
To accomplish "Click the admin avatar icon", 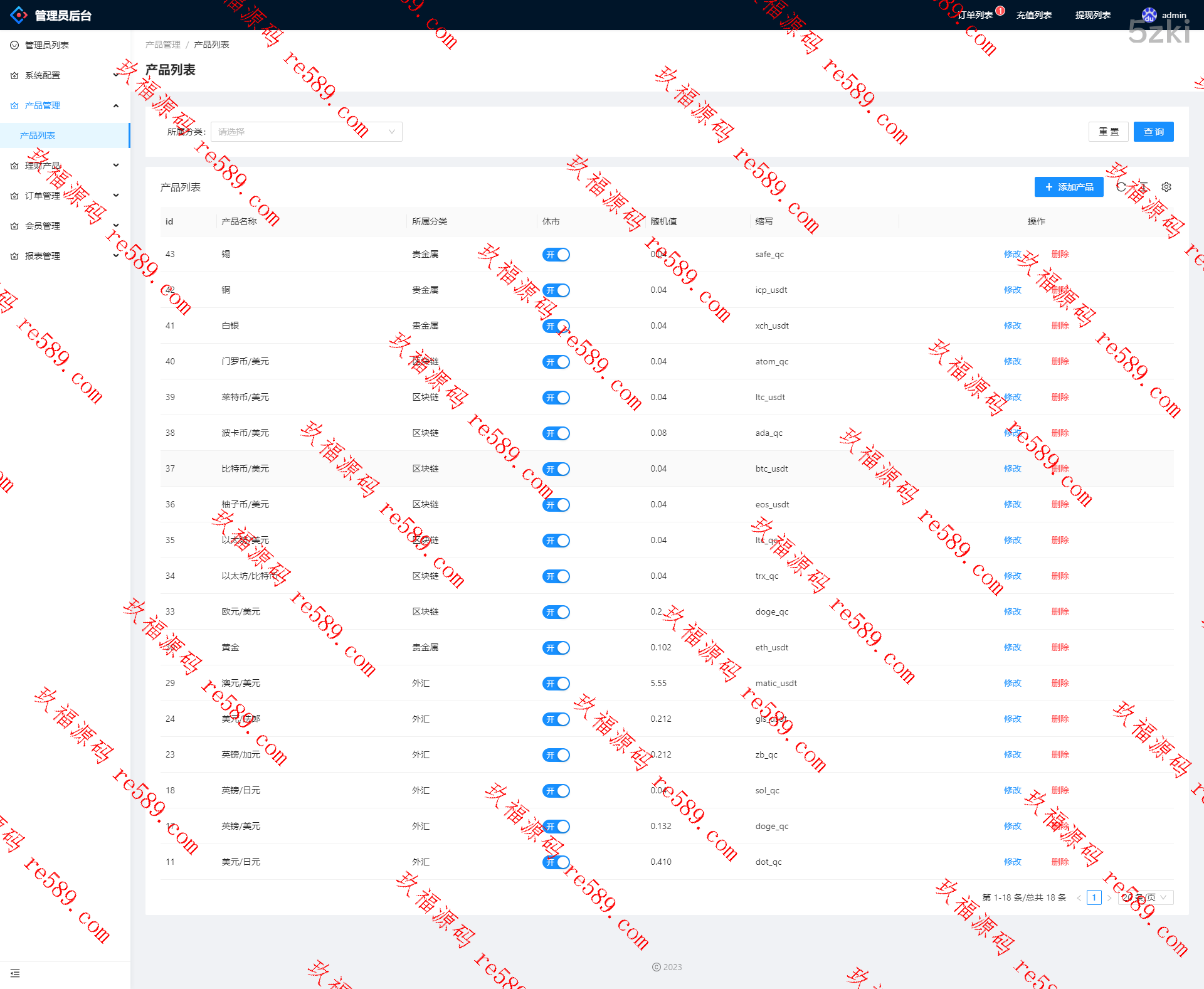I will pos(1149,15).
